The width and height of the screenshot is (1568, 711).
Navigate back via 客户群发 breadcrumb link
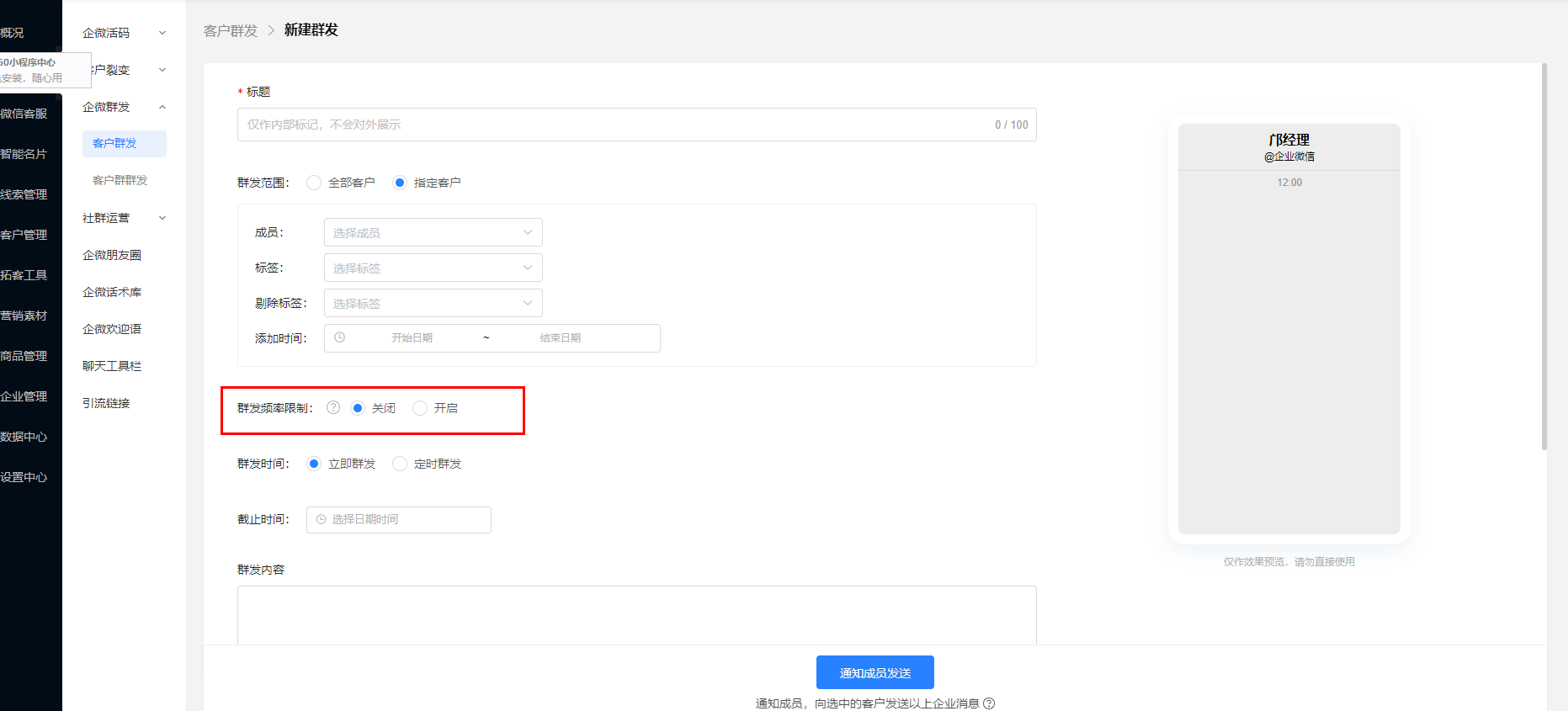(x=231, y=30)
